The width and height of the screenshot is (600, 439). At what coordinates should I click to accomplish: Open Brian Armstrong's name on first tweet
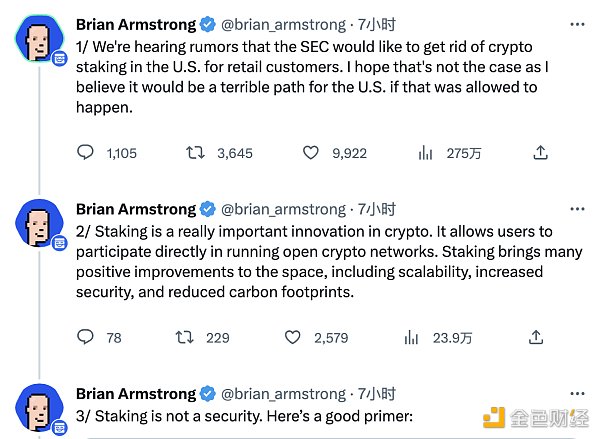136,23
